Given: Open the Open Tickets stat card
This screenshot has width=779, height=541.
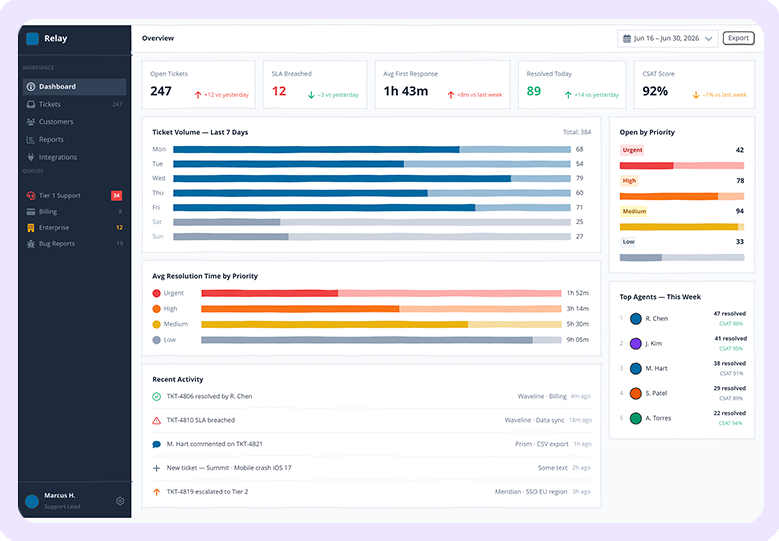Looking at the screenshot, I should click(x=199, y=84).
